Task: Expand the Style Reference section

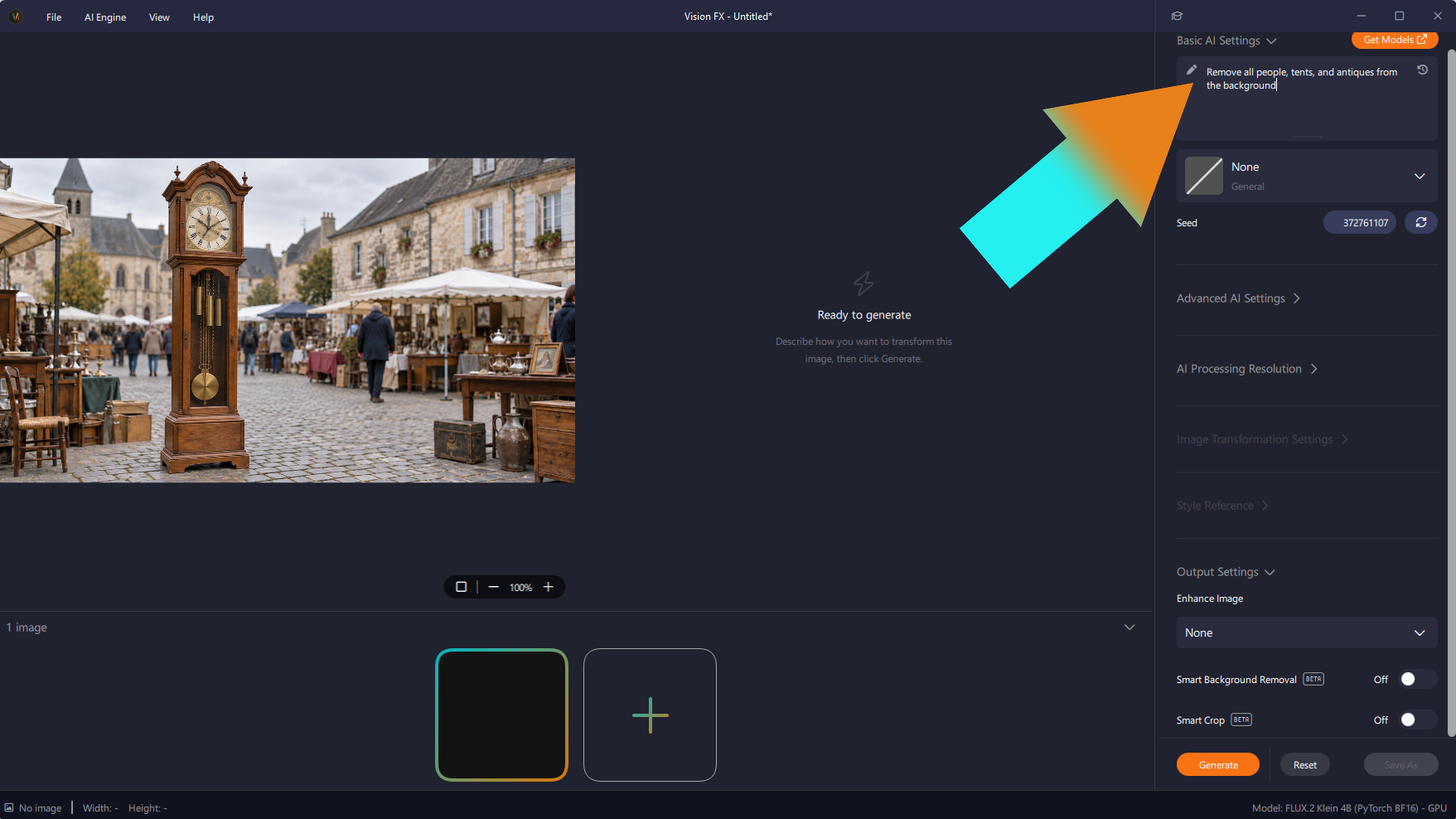Action: pyautogui.click(x=1222, y=506)
